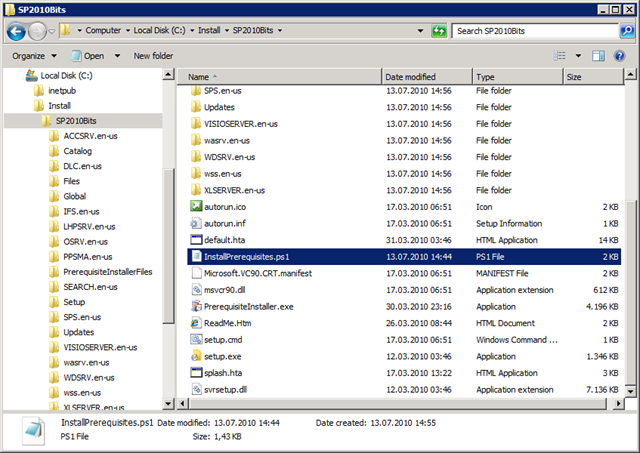Click the Global folder icon in tree
The image size is (640, 453).
coord(53,196)
